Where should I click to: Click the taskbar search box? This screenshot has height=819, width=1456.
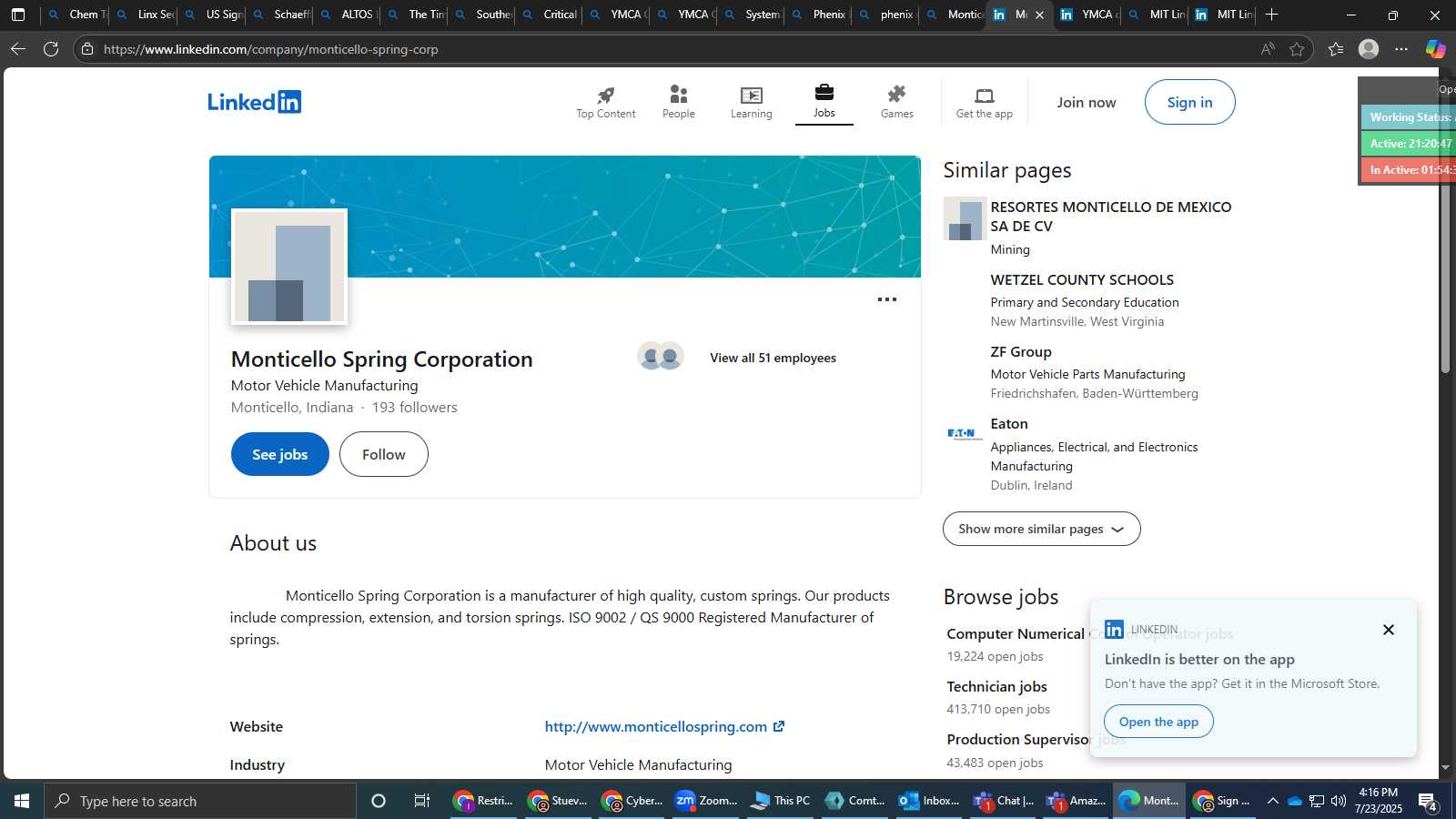coord(200,801)
